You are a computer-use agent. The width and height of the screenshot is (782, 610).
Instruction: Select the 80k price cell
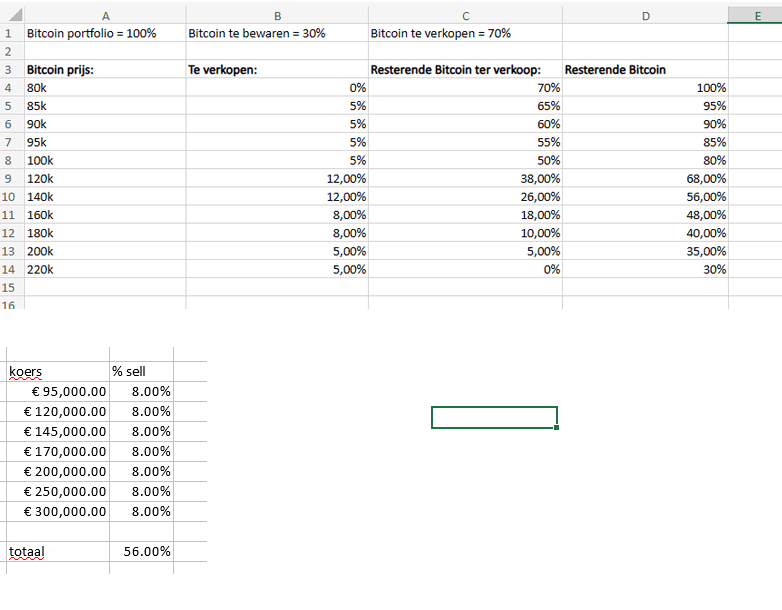(x=105, y=88)
